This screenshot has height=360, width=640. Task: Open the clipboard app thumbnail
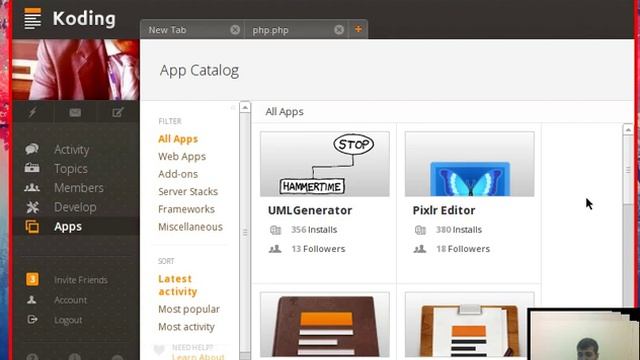469,325
